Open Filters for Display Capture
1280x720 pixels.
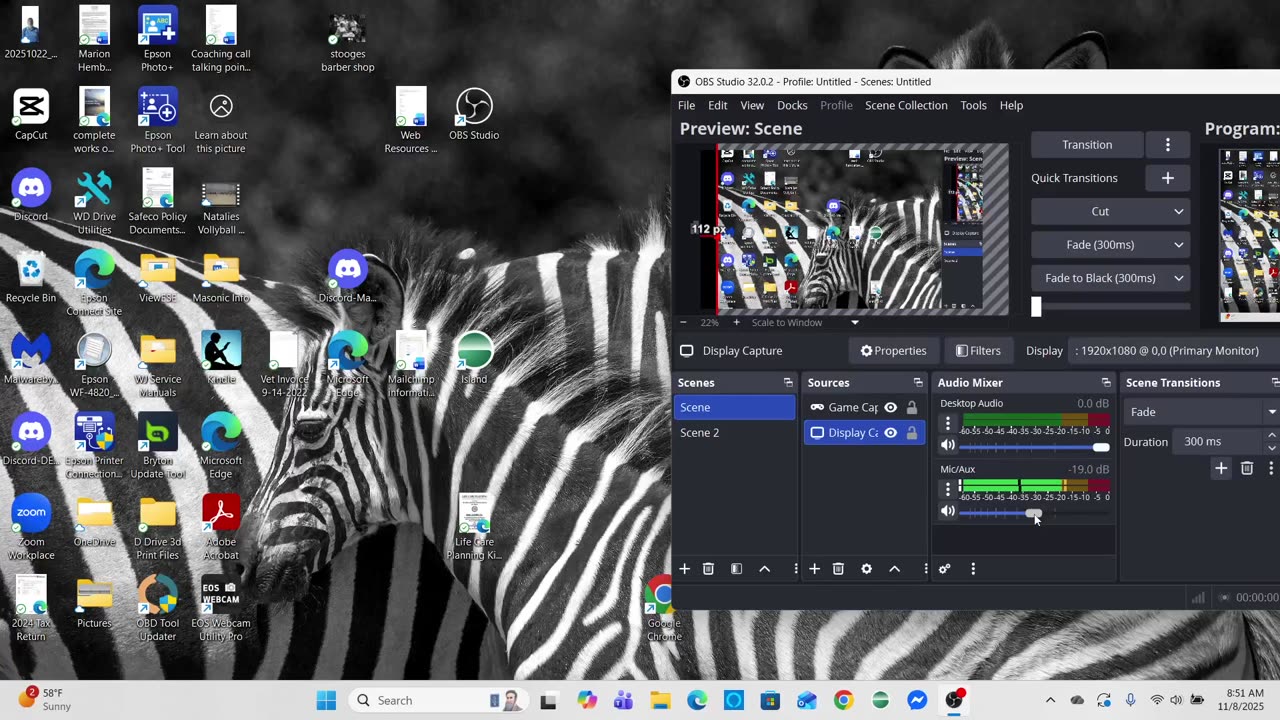pyautogui.click(x=977, y=351)
